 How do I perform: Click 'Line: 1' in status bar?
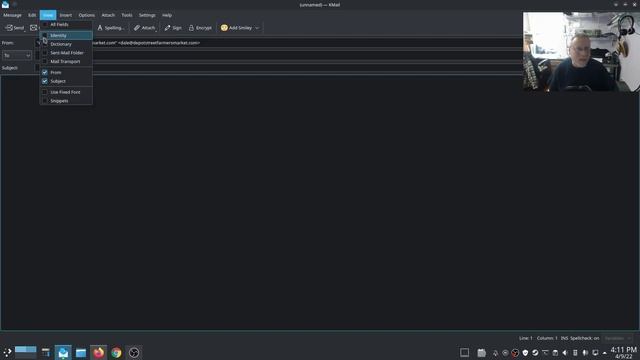tap(526, 338)
